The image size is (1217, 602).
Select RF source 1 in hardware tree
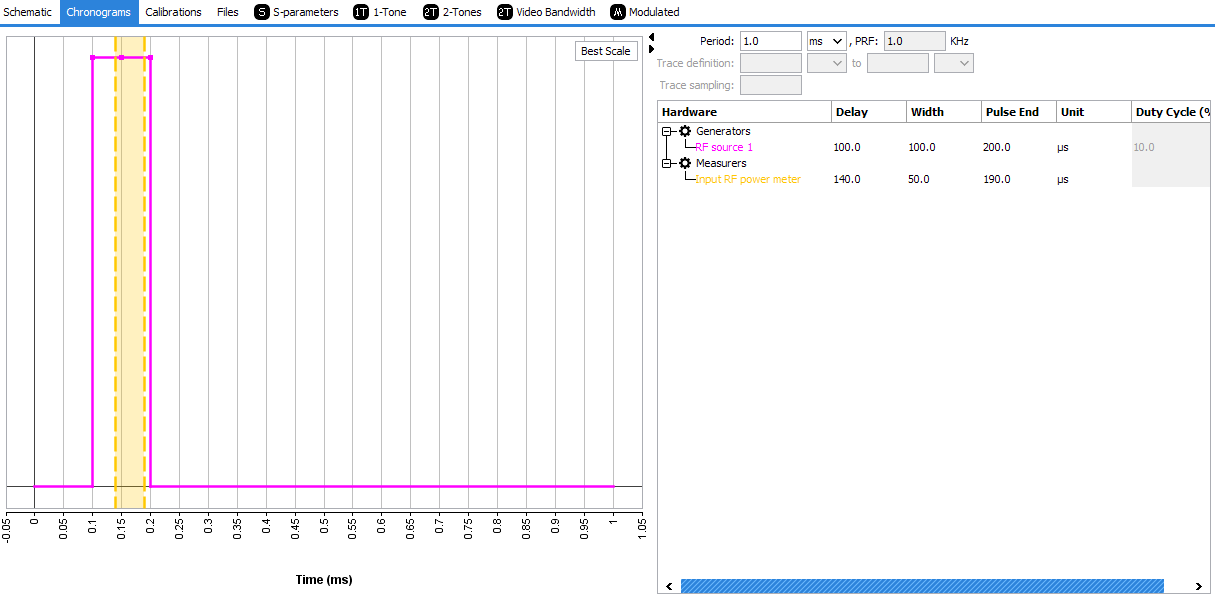[x=724, y=147]
